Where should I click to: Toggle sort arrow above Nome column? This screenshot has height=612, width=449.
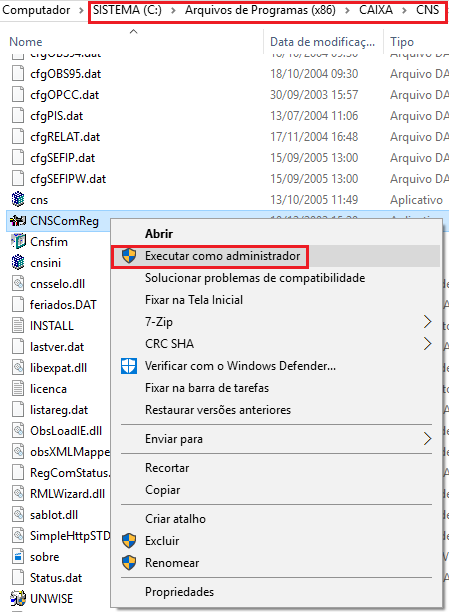click(134, 32)
